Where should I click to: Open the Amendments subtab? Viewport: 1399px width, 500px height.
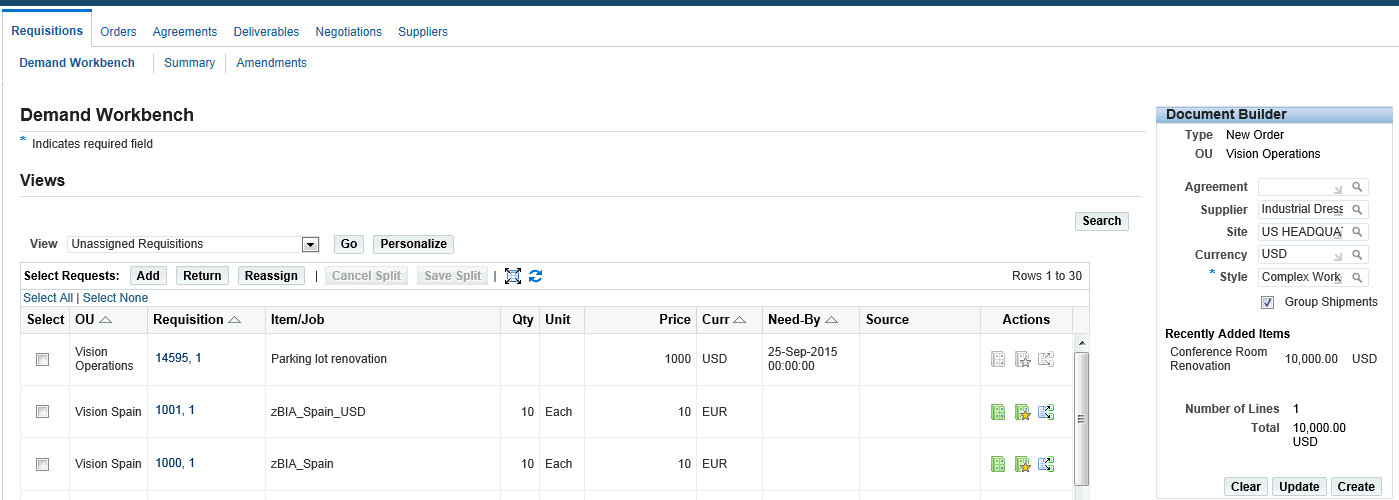click(x=272, y=63)
